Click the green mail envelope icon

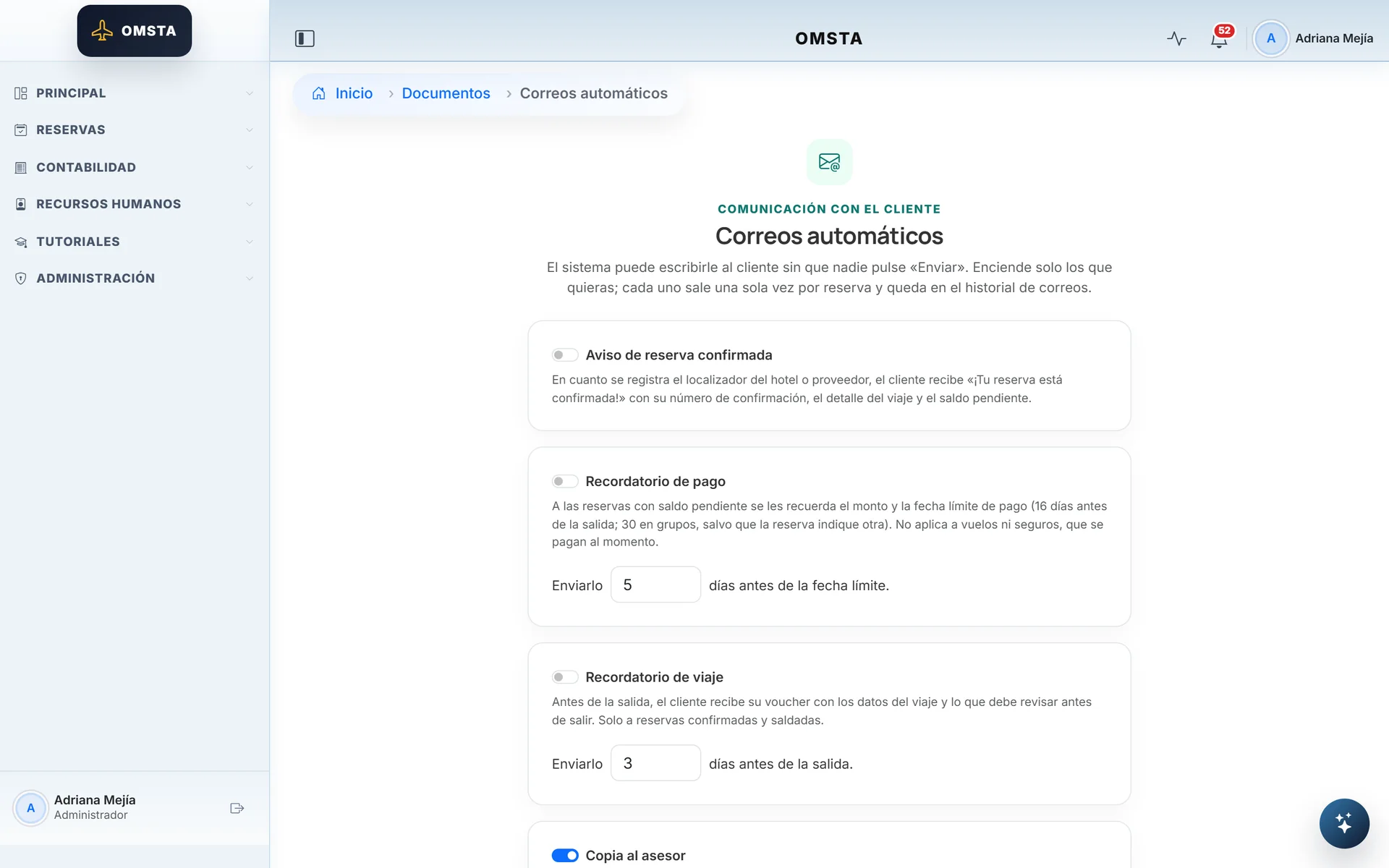point(829,162)
